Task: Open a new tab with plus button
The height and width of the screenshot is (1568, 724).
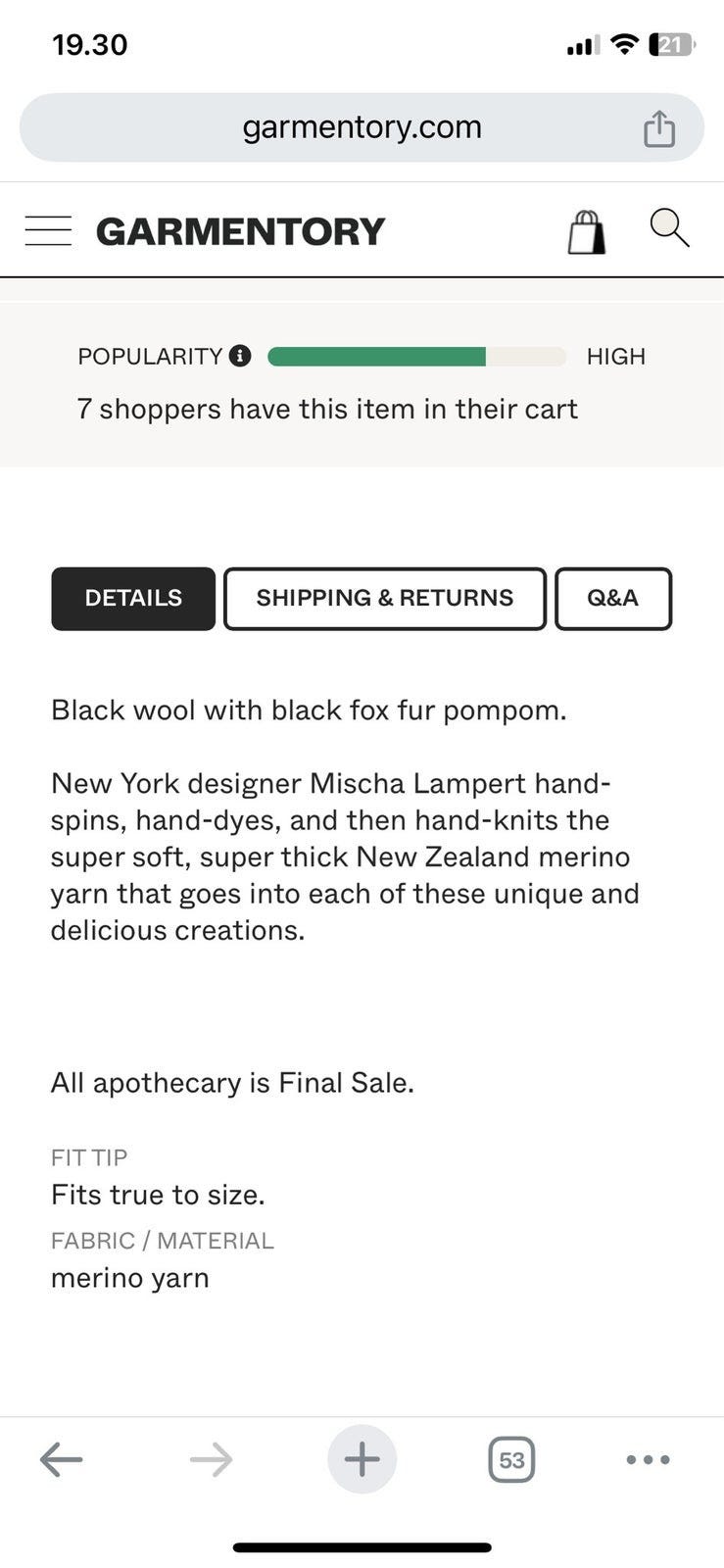Action: [362, 1459]
